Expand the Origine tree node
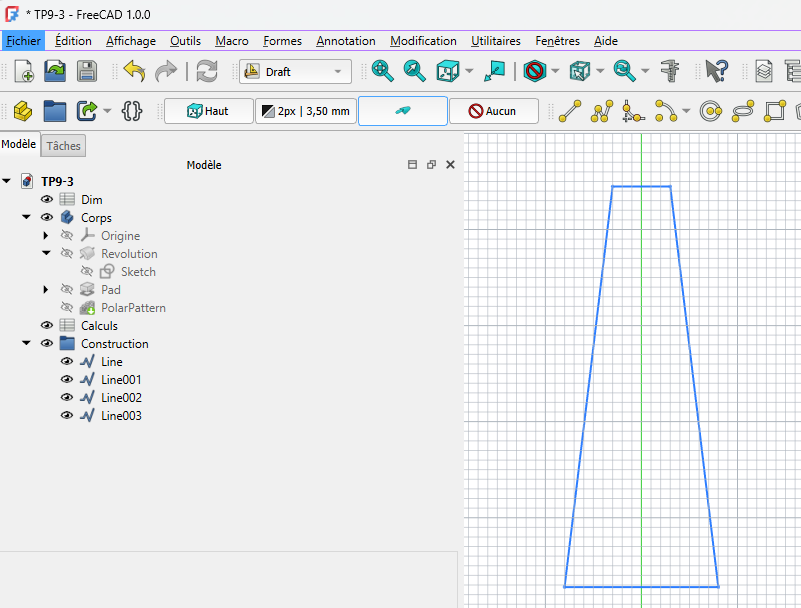The image size is (801, 608). 46,236
